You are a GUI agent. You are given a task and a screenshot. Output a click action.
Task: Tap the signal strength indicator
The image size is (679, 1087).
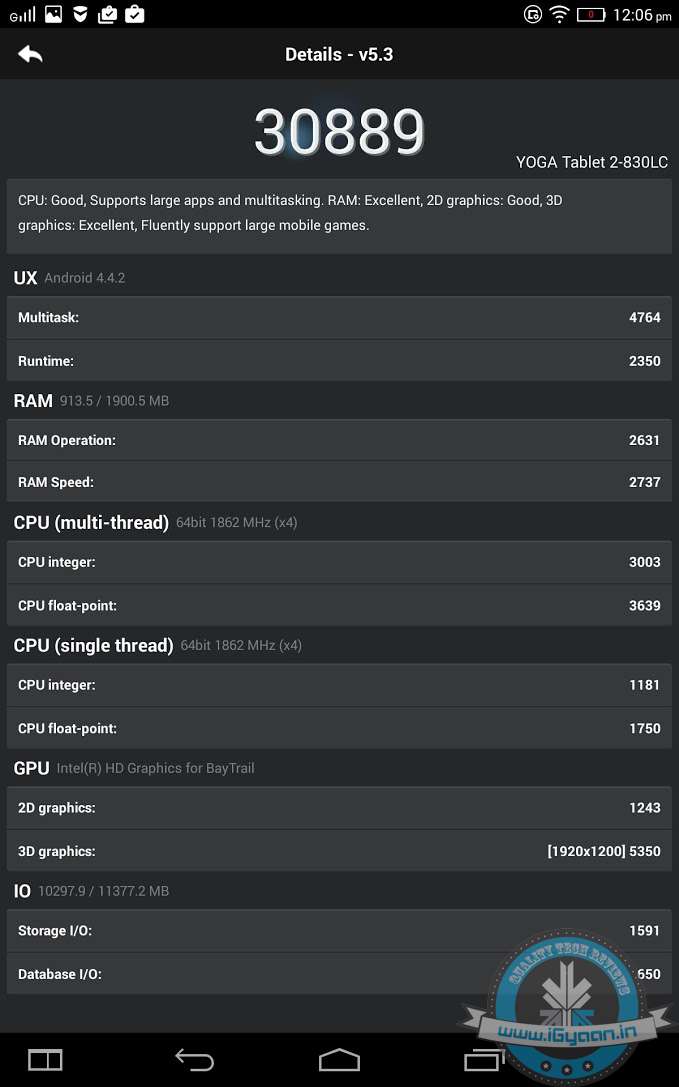pyautogui.click(x=22, y=15)
